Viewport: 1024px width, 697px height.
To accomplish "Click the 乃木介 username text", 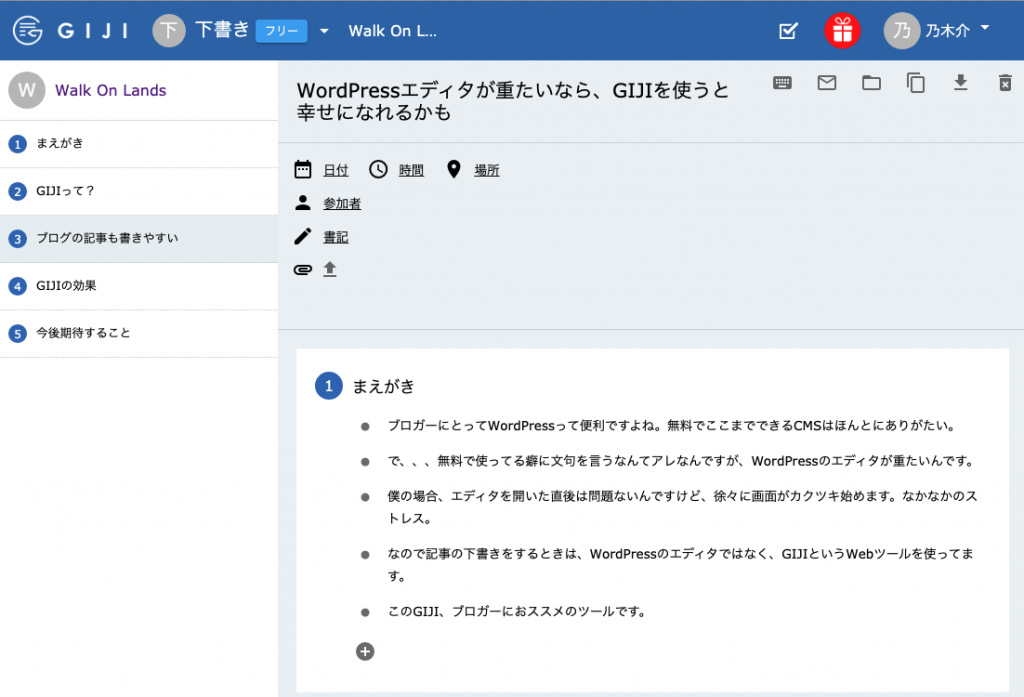I will pyautogui.click(x=948, y=31).
